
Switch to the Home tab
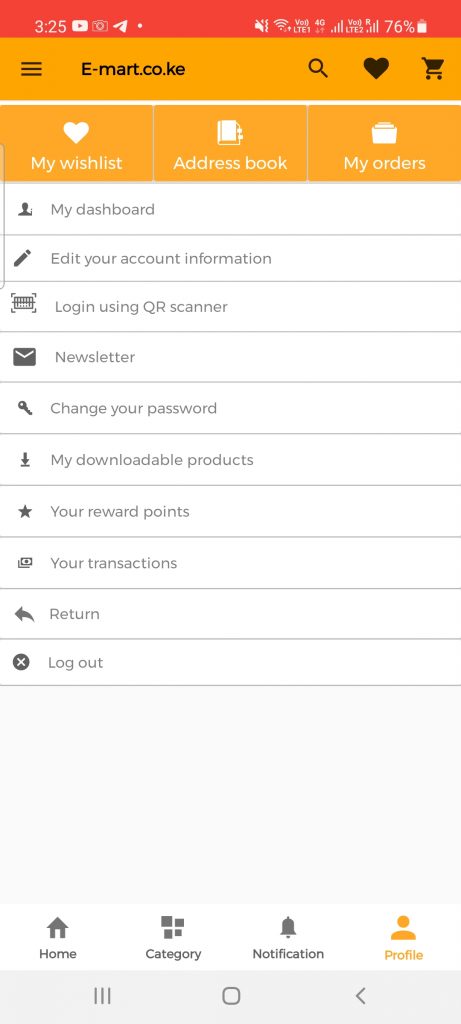click(57, 938)
